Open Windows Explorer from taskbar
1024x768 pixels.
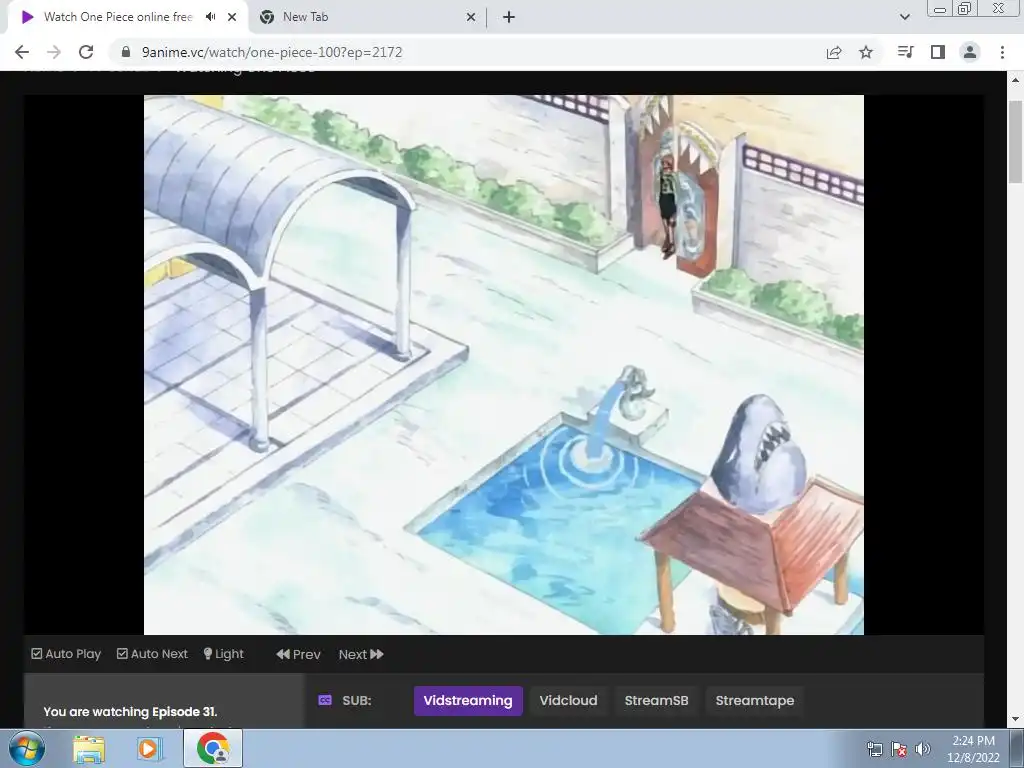[89, 748]
